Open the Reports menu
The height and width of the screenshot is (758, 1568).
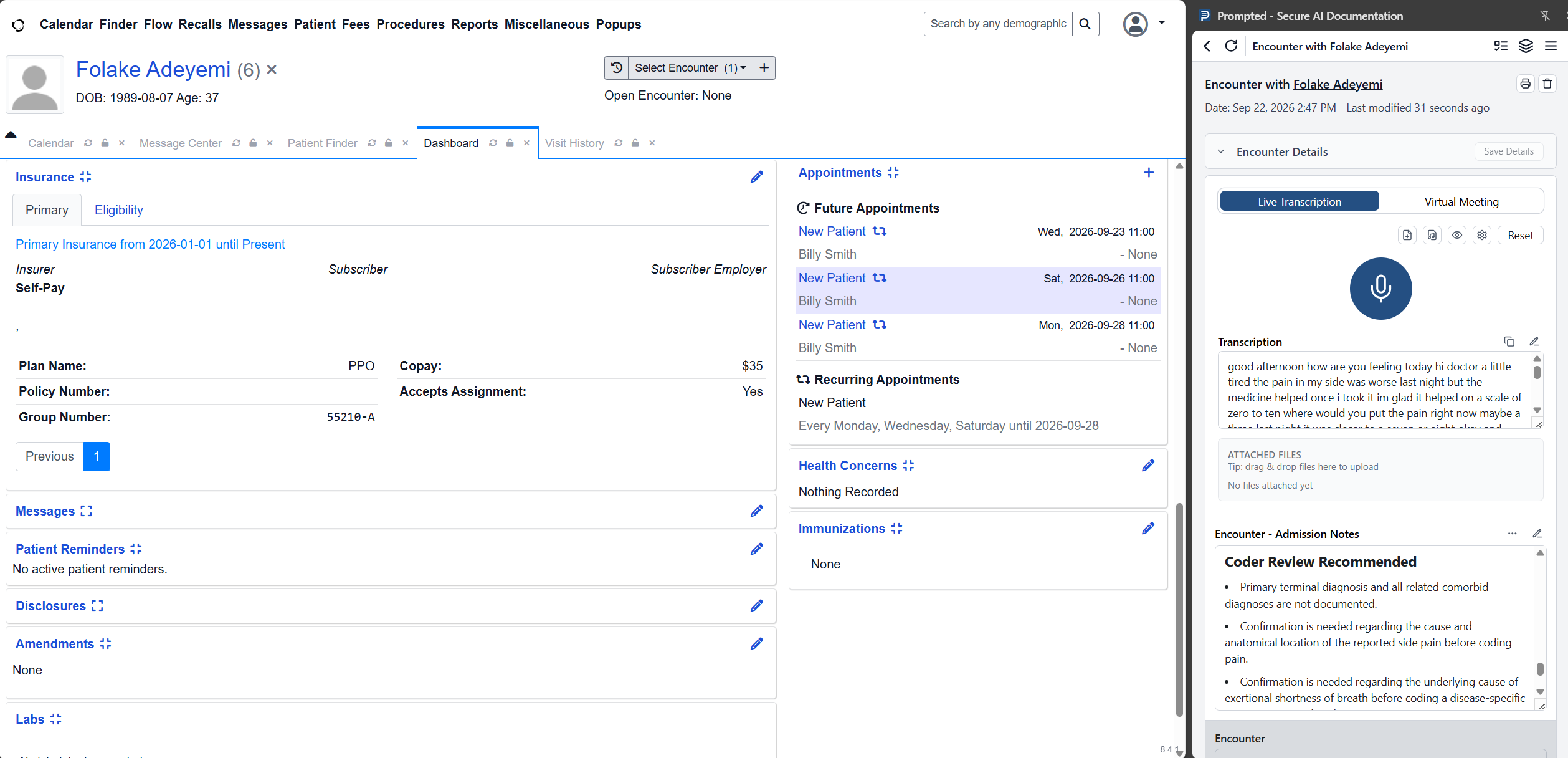pos(475,24)
